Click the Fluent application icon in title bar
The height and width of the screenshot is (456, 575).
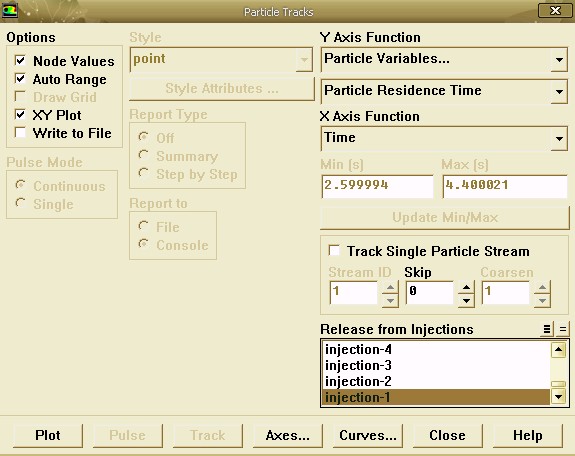tap(10, 10)
